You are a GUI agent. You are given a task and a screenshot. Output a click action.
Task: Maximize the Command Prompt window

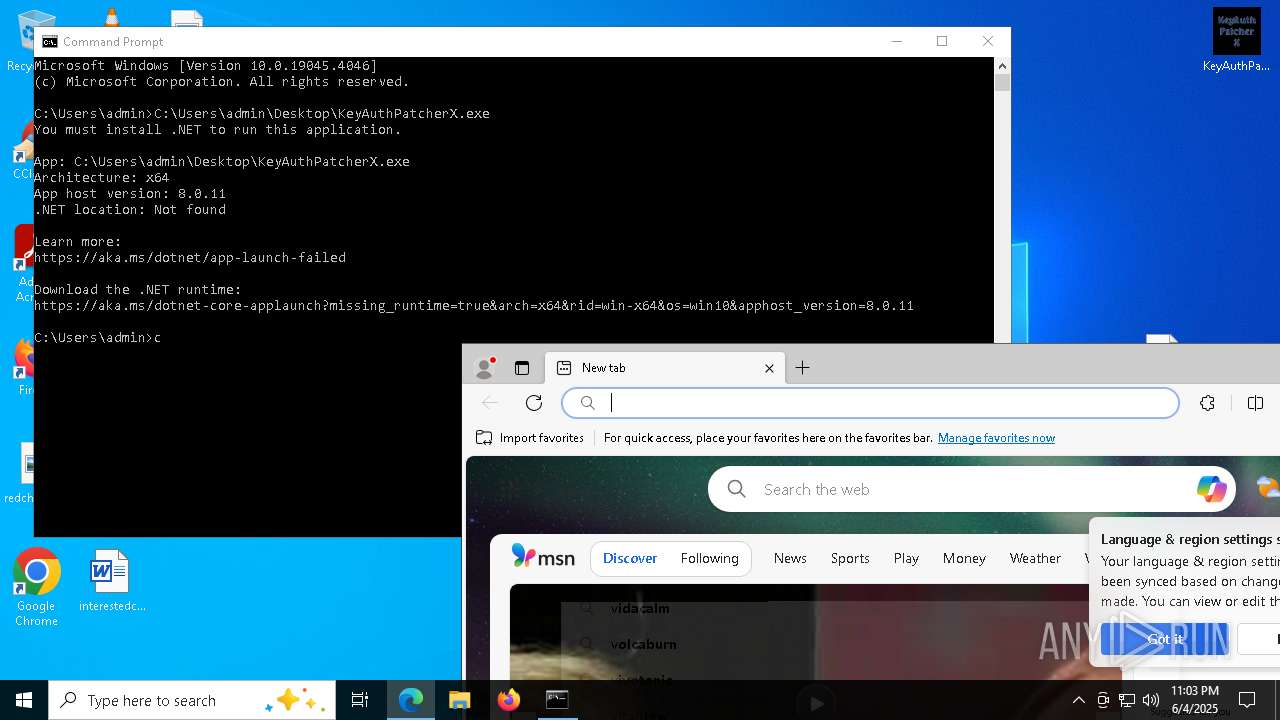point(942,41)
